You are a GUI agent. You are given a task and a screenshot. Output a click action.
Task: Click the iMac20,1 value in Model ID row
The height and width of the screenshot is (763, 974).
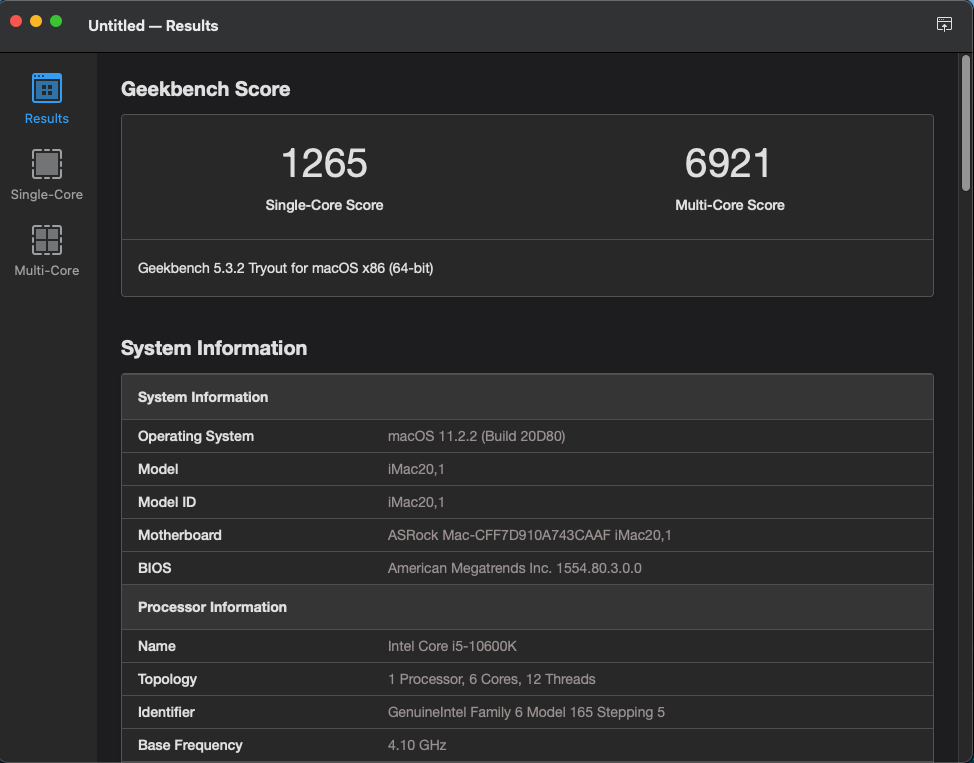point(416,502)
